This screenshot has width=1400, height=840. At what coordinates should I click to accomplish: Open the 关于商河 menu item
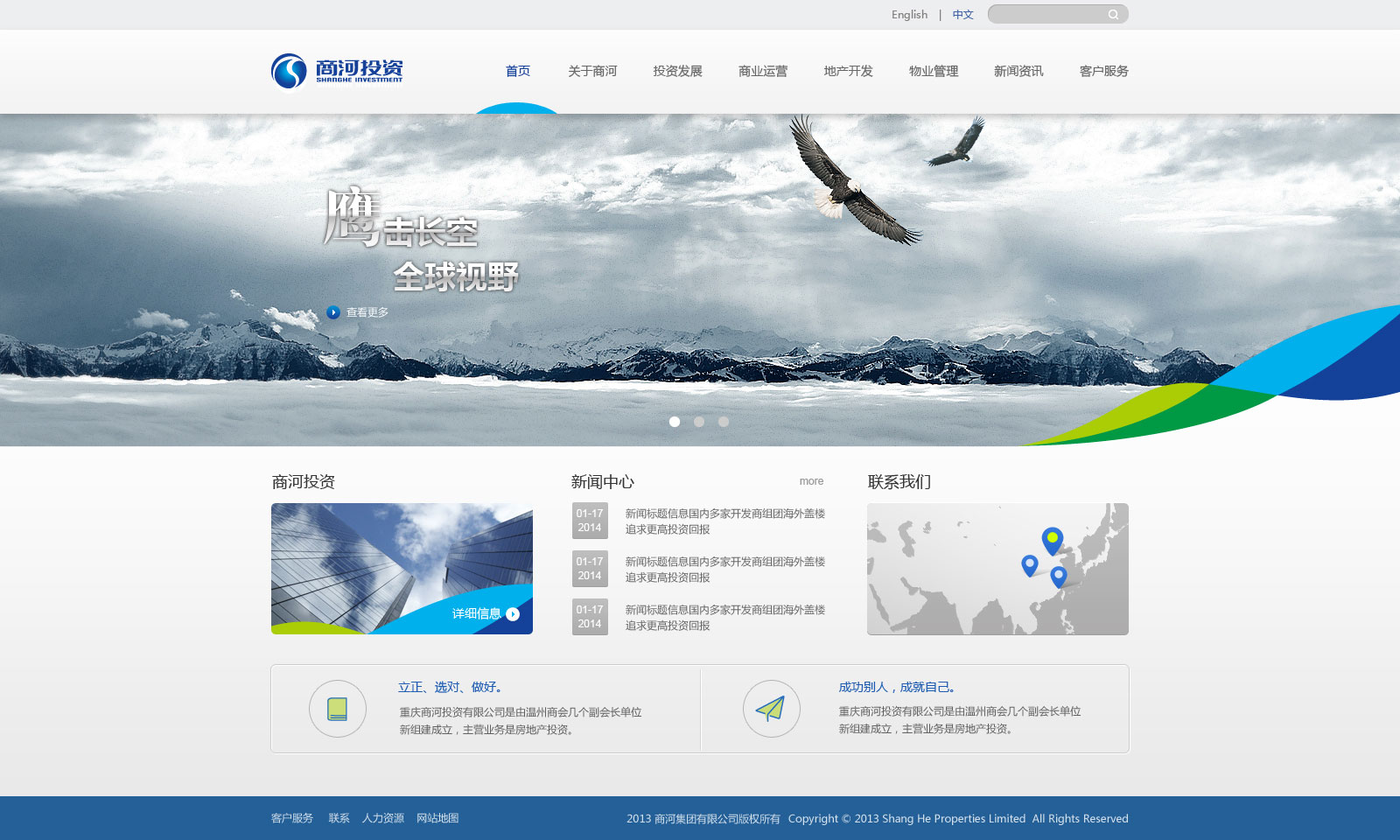coord(592,71)
